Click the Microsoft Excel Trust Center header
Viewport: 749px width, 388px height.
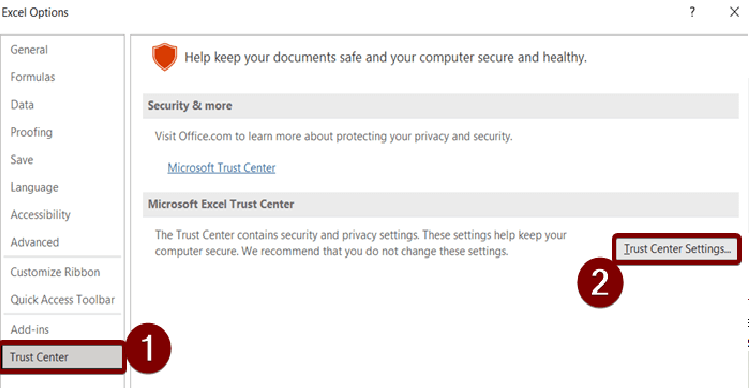(x=440, y=205)
